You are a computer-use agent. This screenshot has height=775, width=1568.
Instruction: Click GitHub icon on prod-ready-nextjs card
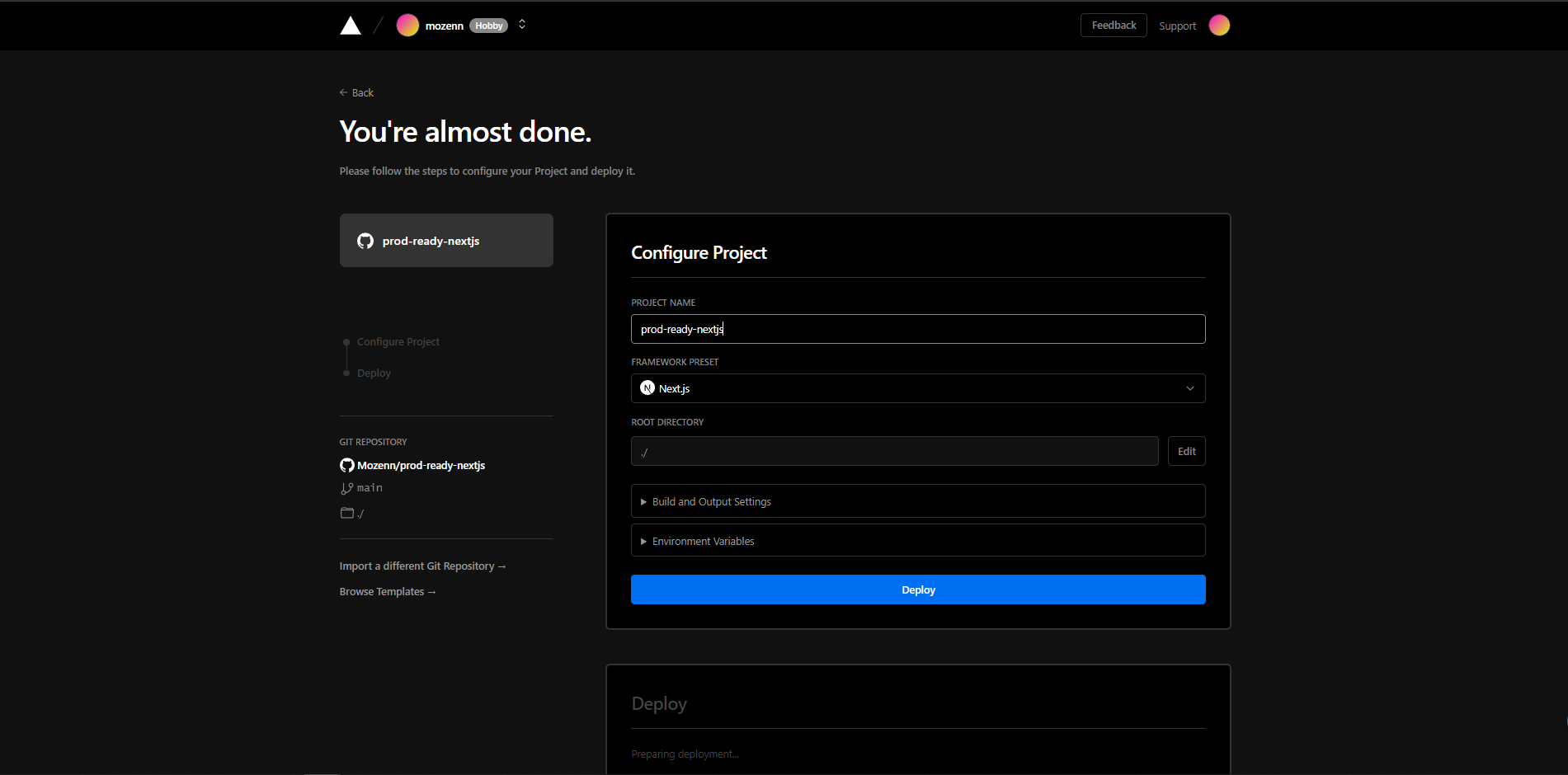(x=365, y=241)
